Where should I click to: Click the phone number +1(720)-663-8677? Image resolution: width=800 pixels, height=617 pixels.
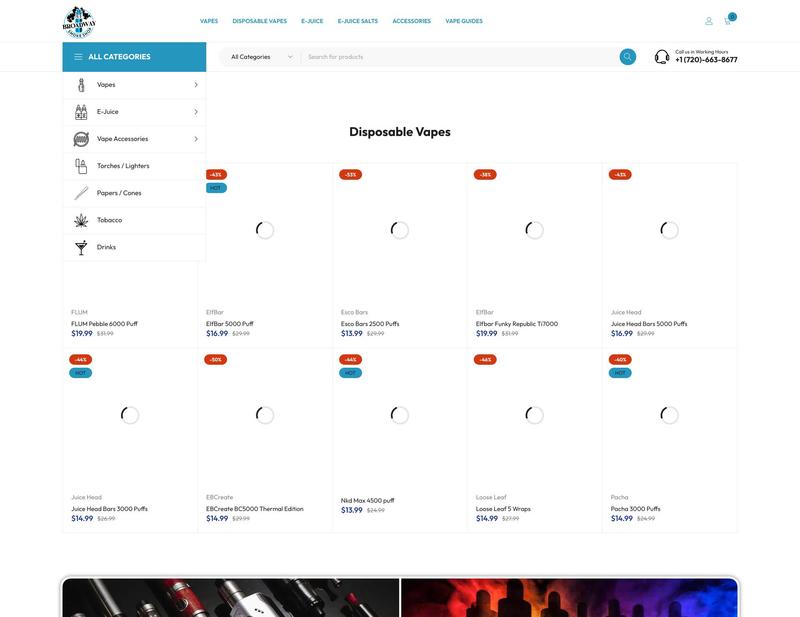pos(706,60)
